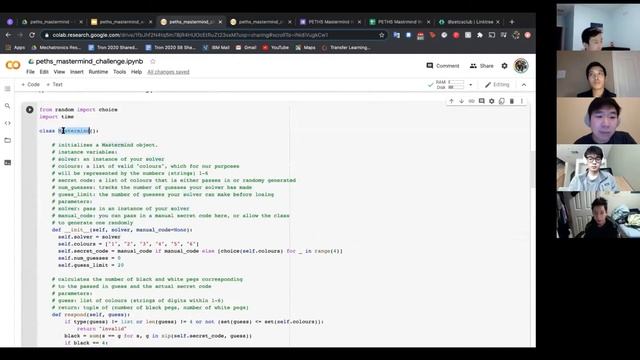Screen dimensions: 640x360
Task: Open the File menu
Action: (x=30, y=72)
